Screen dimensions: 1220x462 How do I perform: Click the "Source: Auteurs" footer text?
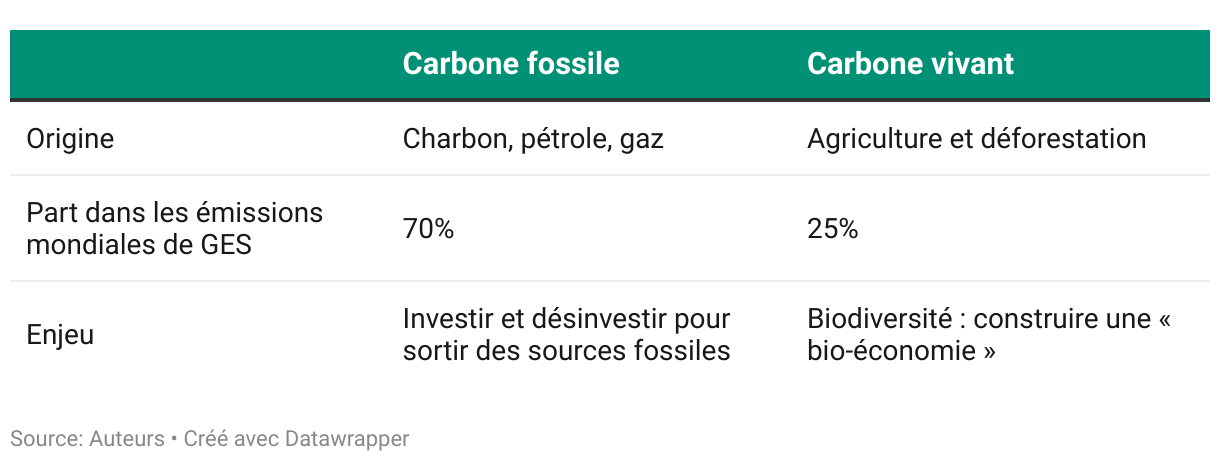pyautogui.click(x=86, y=438)
